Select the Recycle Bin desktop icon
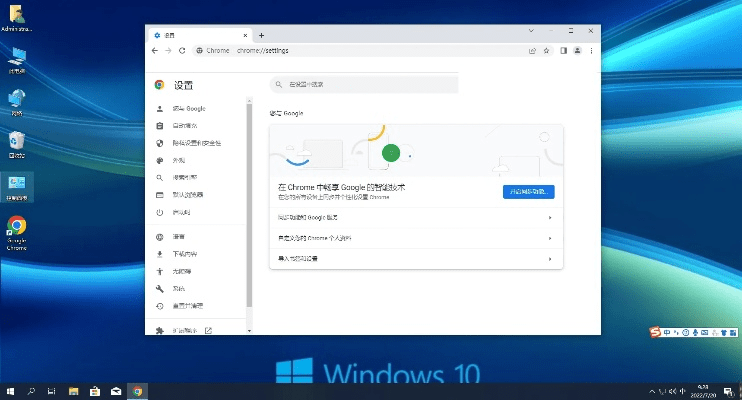This screenshot has width=742, height=400. pos(17,144)
